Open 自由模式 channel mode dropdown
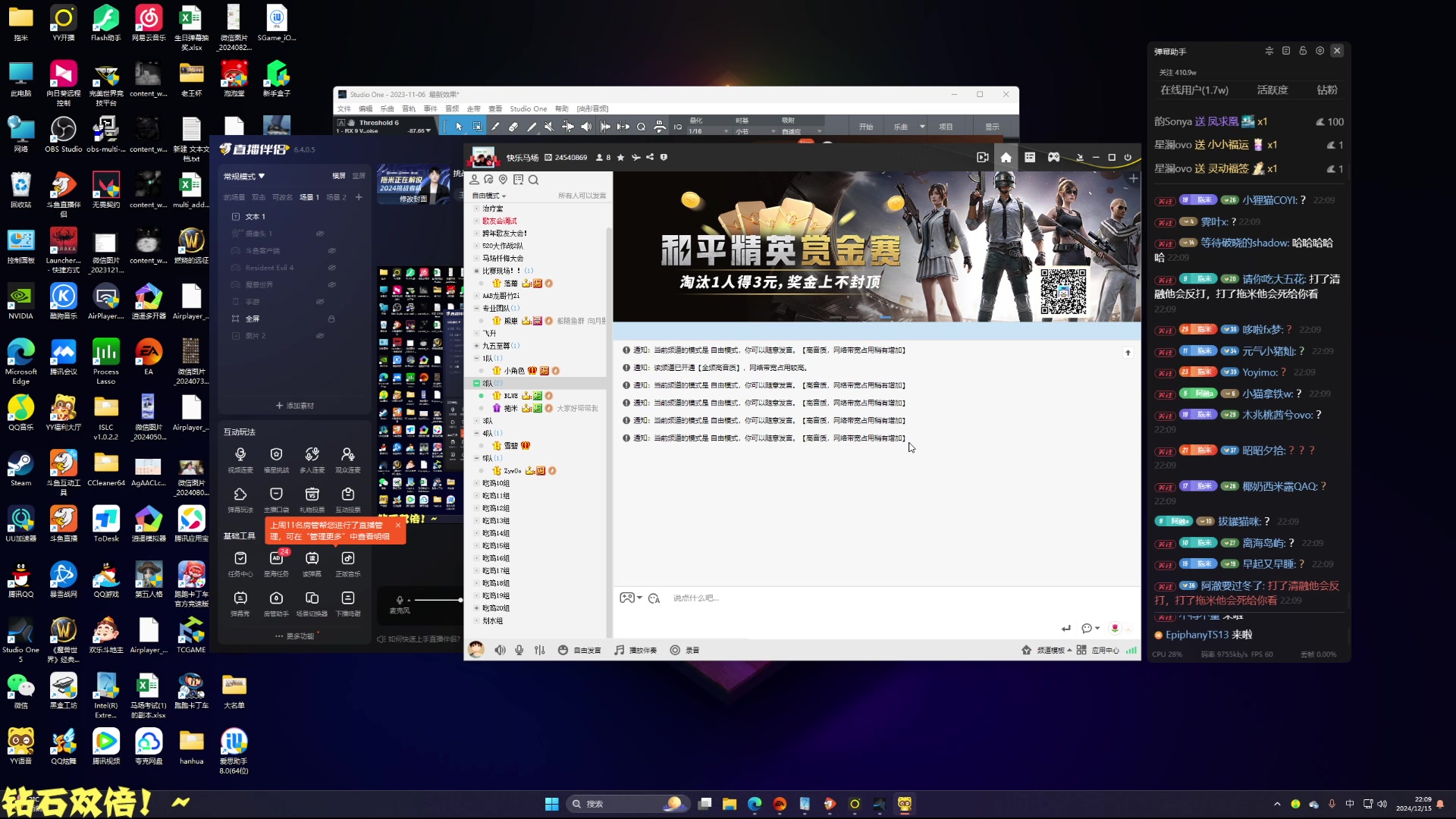This screenshot has height=819, width=1456. tap(489, 196)
